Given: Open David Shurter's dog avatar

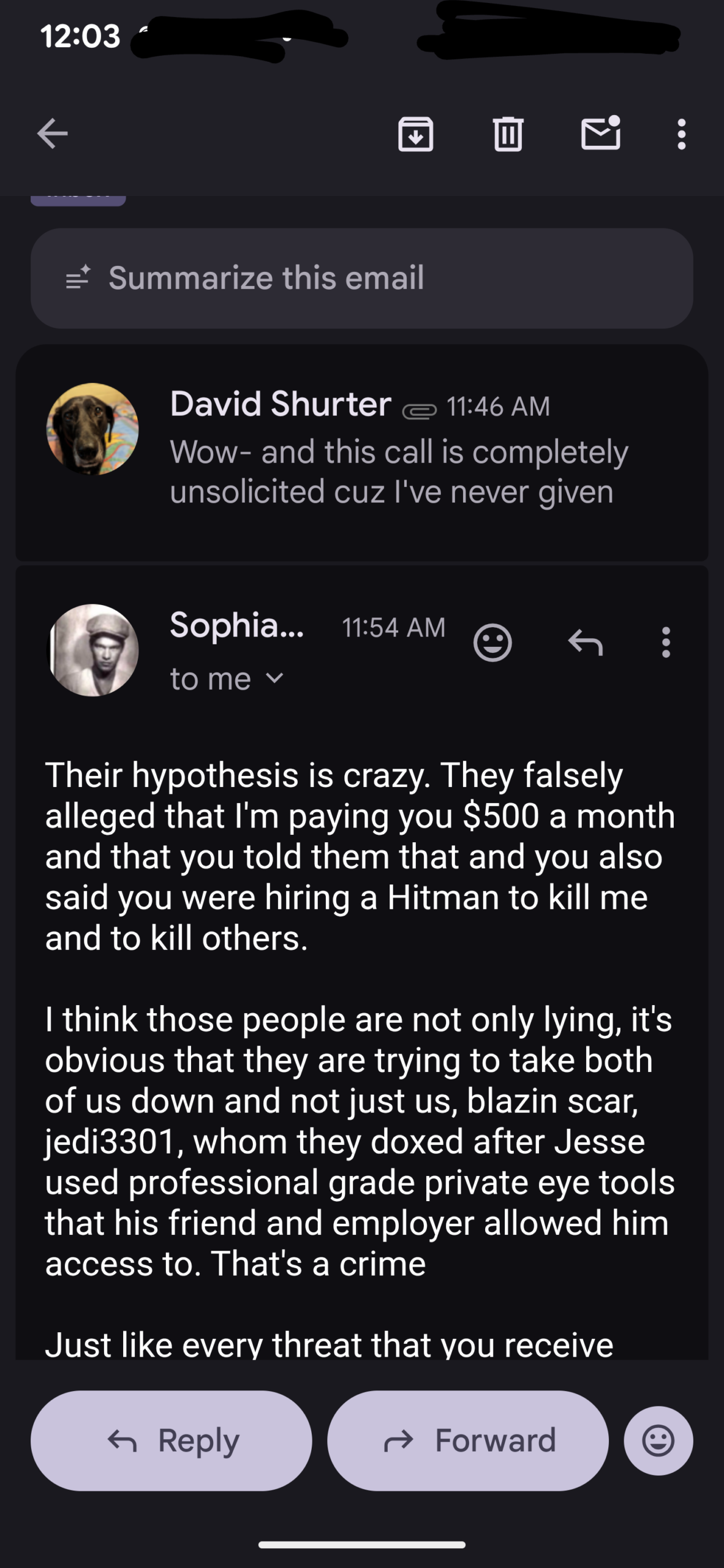Looking at the screenshot, I should pos(92,429).
